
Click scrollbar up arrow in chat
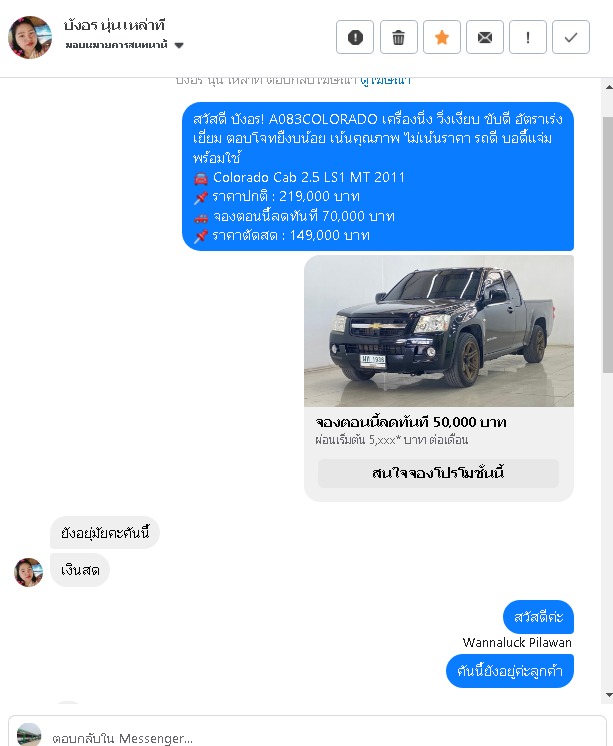[608, 88]
